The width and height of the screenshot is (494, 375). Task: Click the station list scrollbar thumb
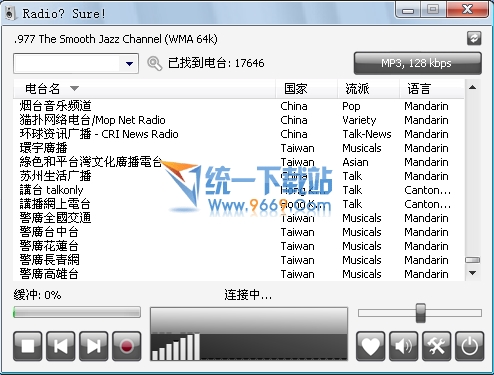click(472, 260)
